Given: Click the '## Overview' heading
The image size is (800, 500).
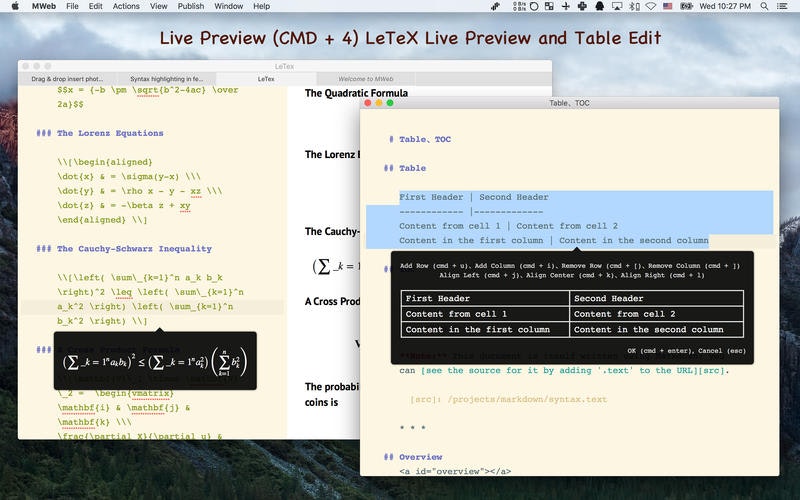Looking at the screenshot, I should click(413, 457).
